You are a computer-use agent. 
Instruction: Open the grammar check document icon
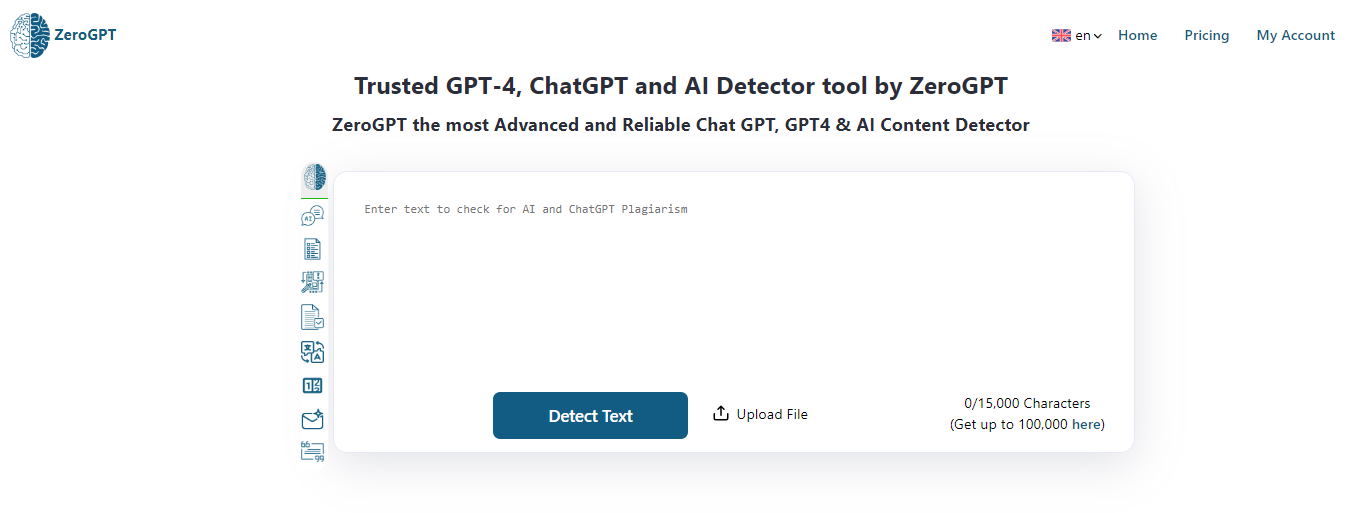[x=313, y=317]
